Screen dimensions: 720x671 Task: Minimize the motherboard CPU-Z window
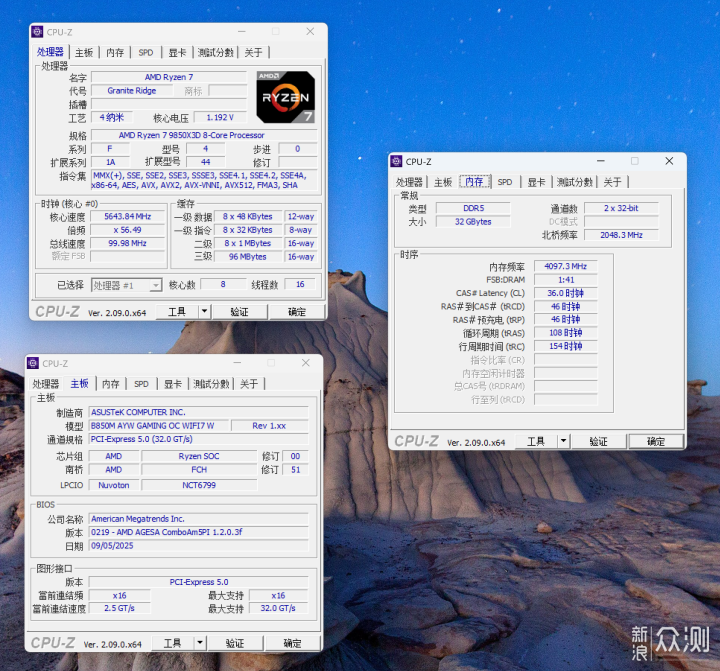pos(237,363)
